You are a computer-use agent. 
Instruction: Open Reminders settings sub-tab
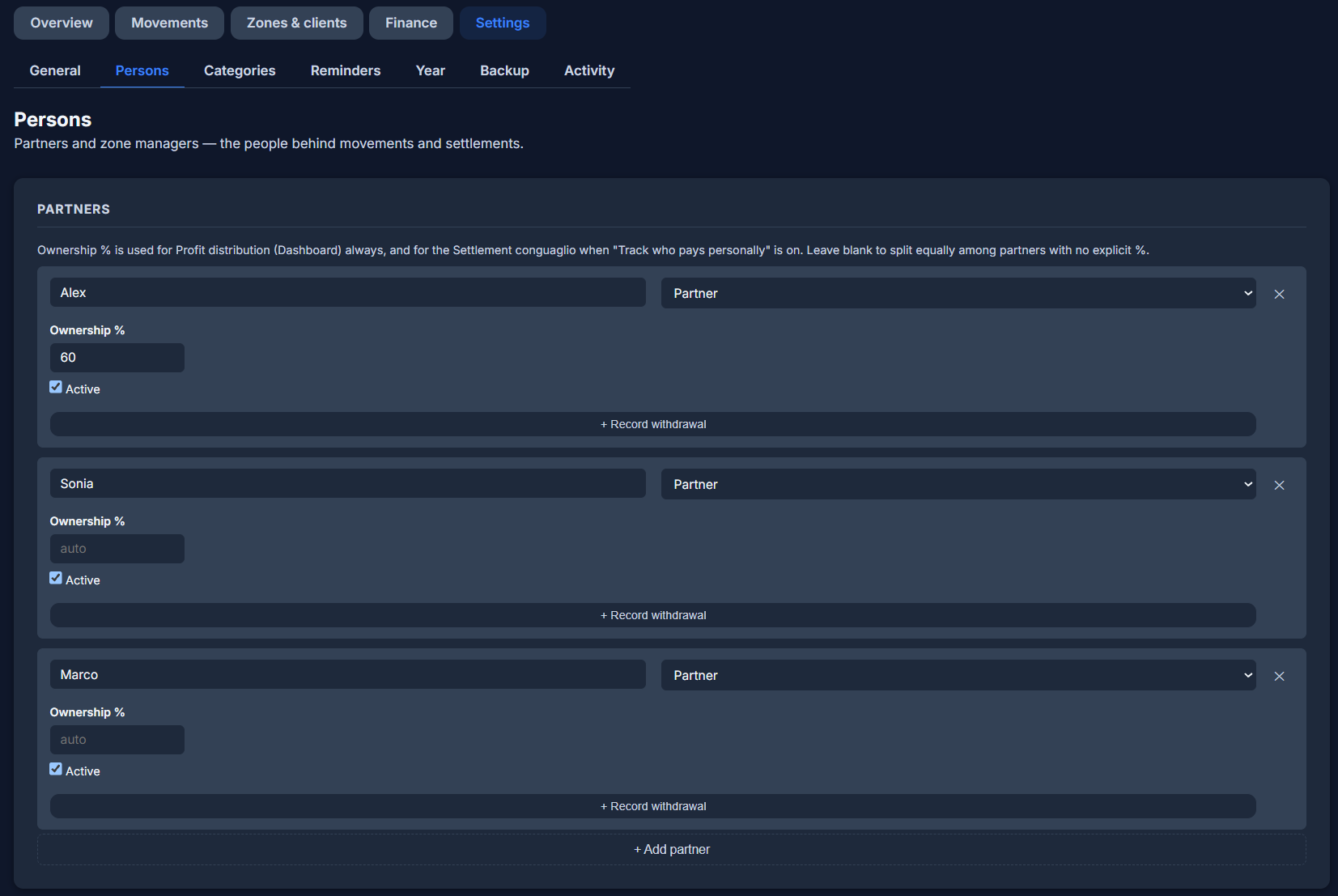[346, 70]
